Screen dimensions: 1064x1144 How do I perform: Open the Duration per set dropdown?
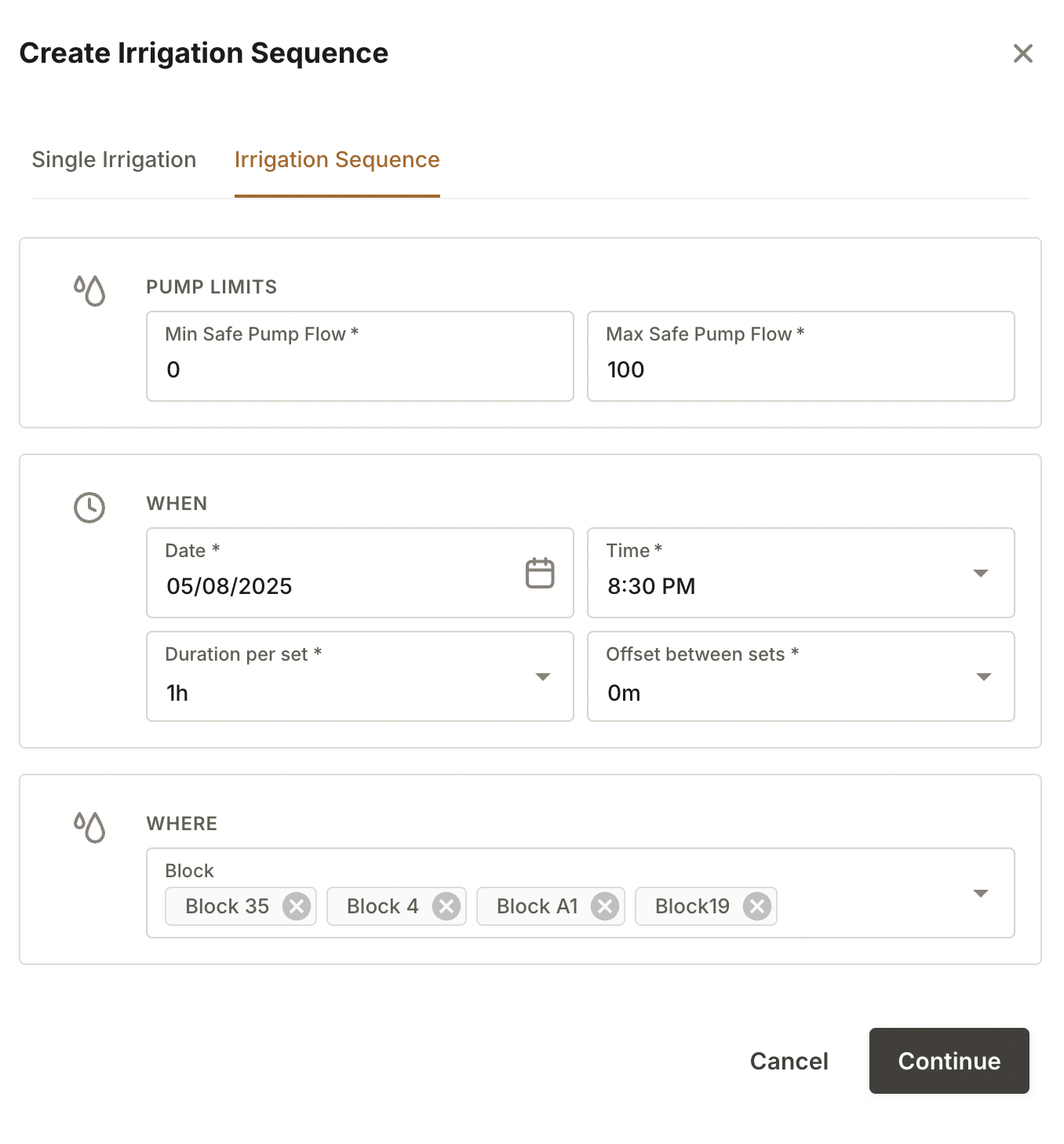(542, 677)
